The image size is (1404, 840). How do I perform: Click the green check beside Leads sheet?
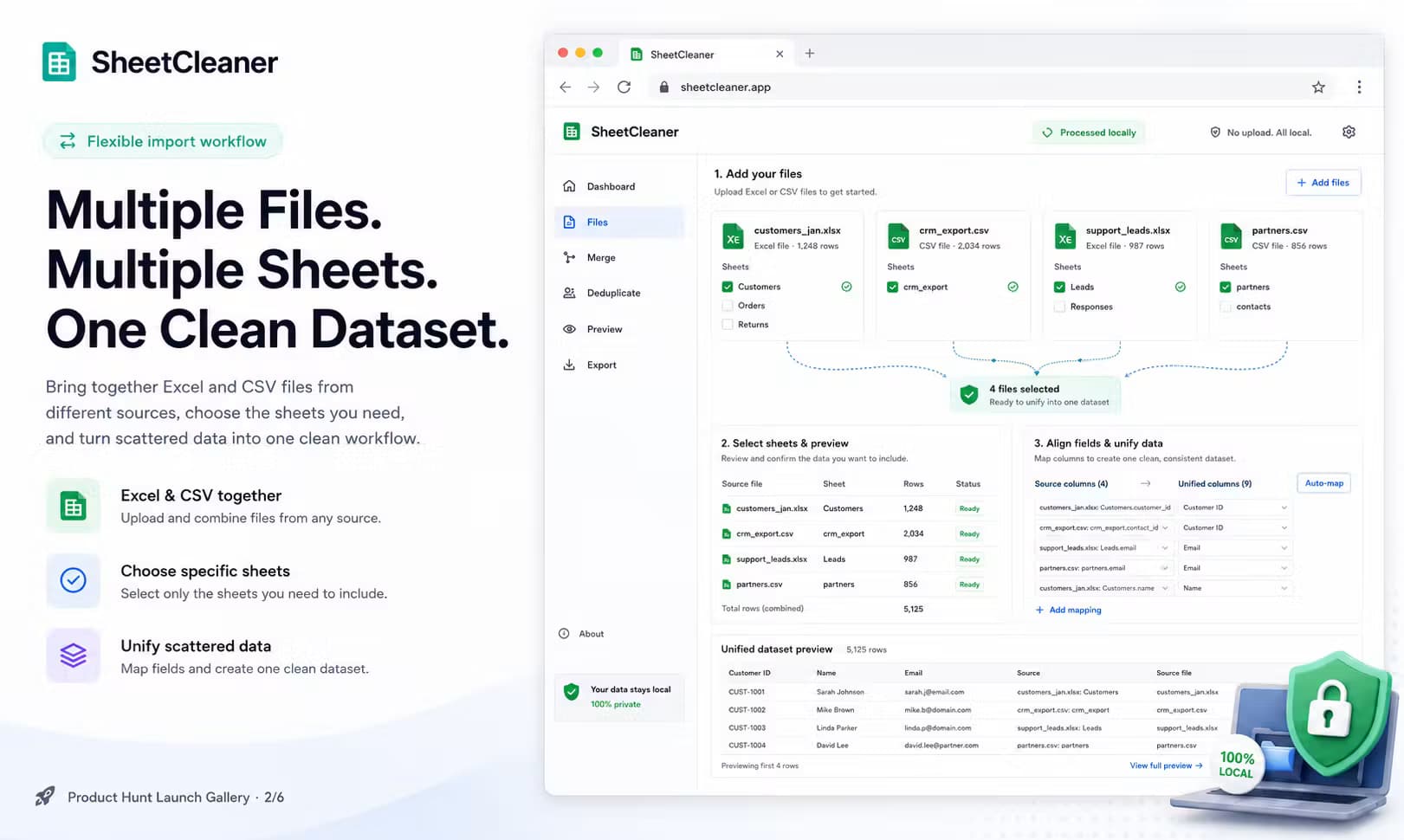point(1180,287)
